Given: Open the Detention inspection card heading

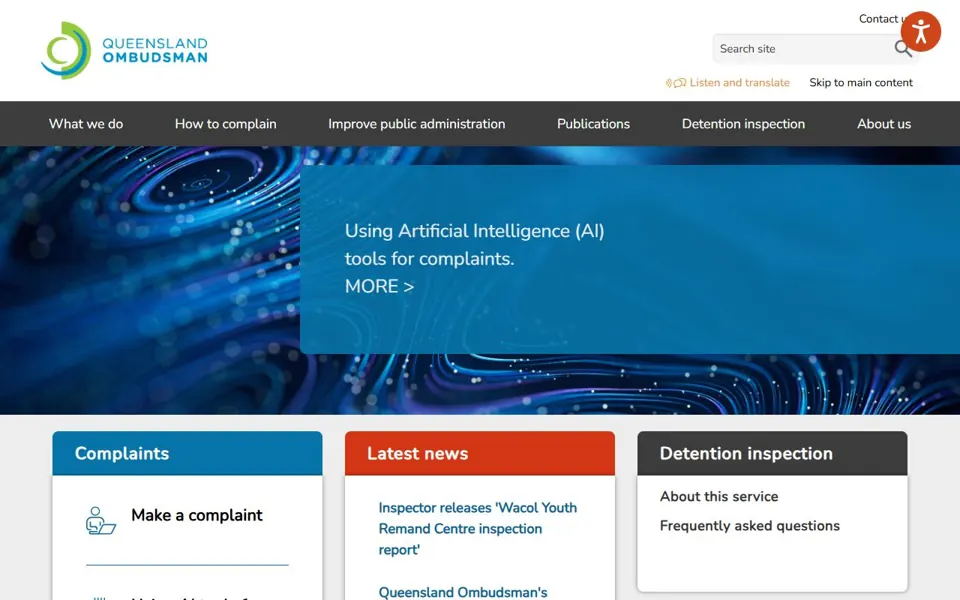Looking at the screenshot, I should click(x=746, y=454).
